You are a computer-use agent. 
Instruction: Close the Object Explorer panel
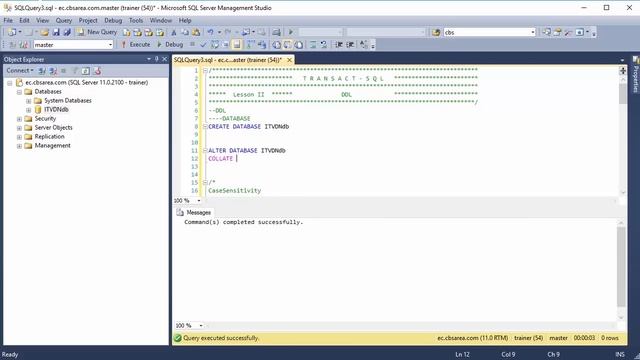pos(164,59)
